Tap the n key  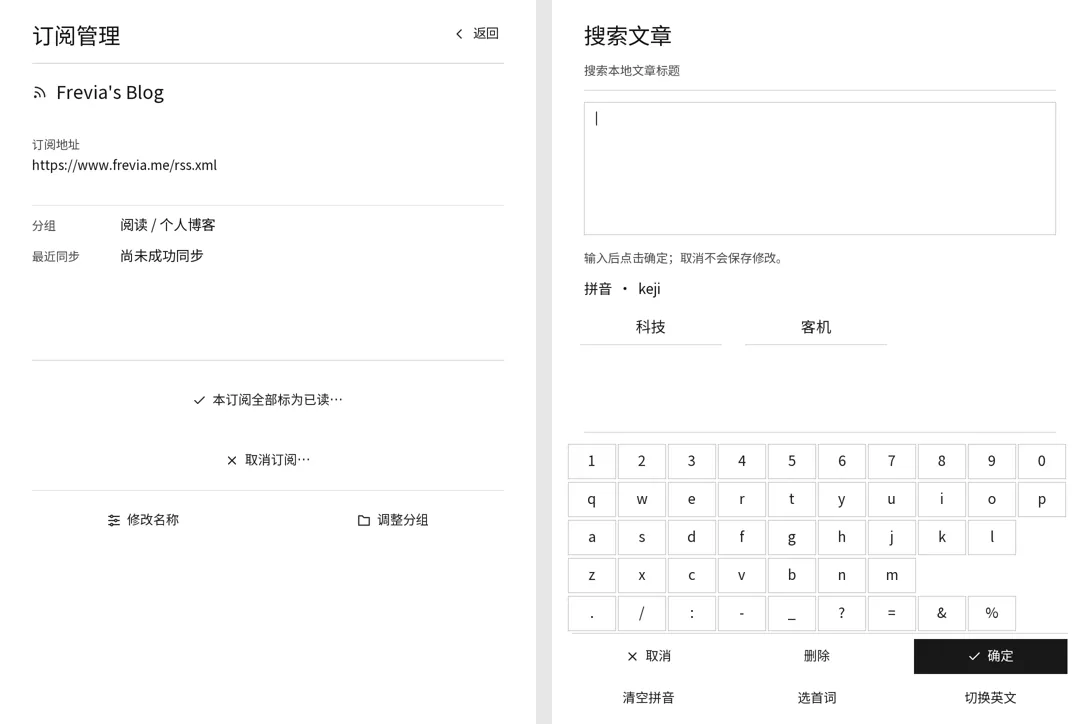pyautogui.click(x=842, y=575)
